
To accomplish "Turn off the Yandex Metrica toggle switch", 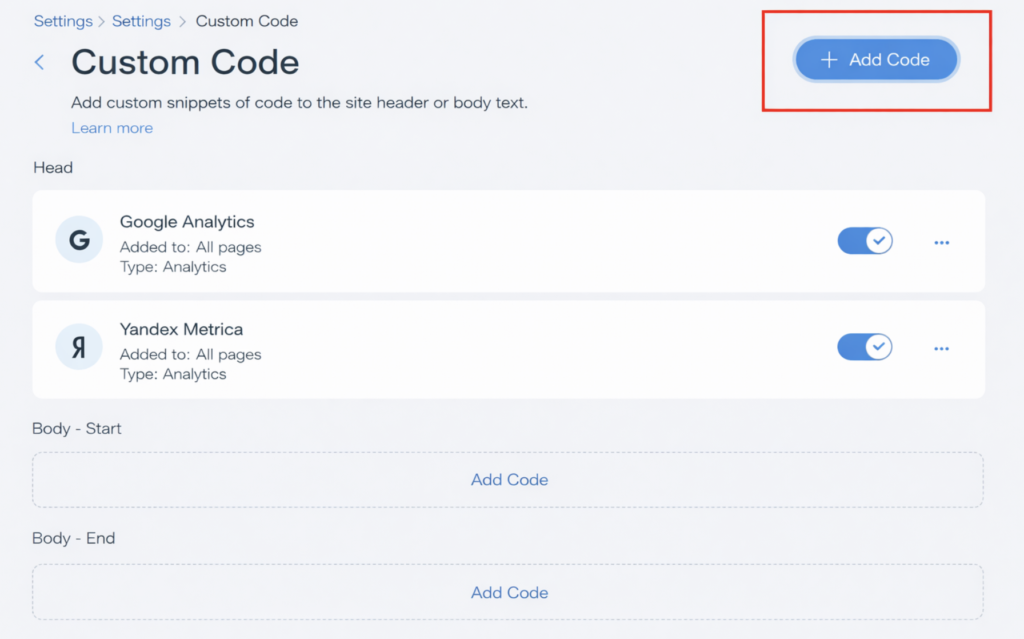I will click(x=865, y=347).
